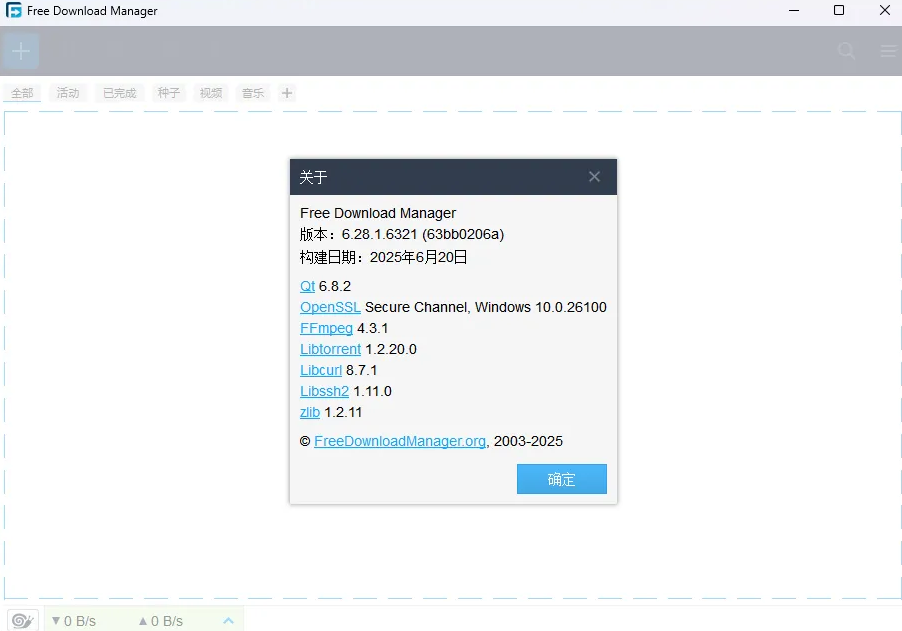Switch to the 种子 tab

pos(167,92)
